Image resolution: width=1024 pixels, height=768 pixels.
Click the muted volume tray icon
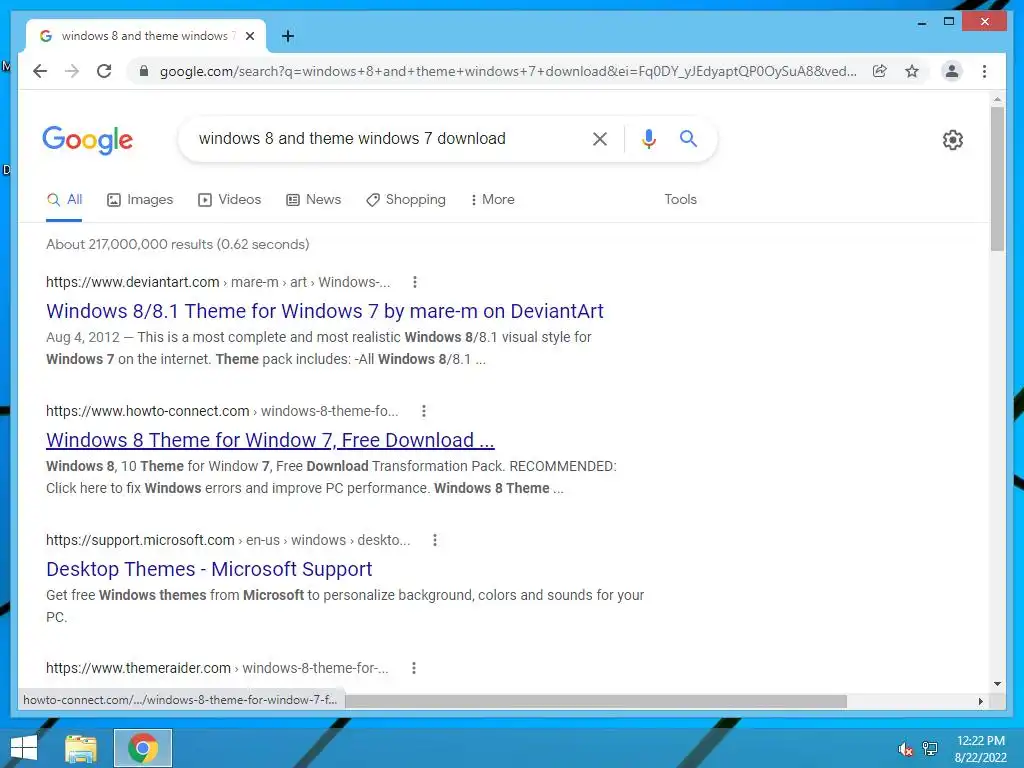[905, 749]
